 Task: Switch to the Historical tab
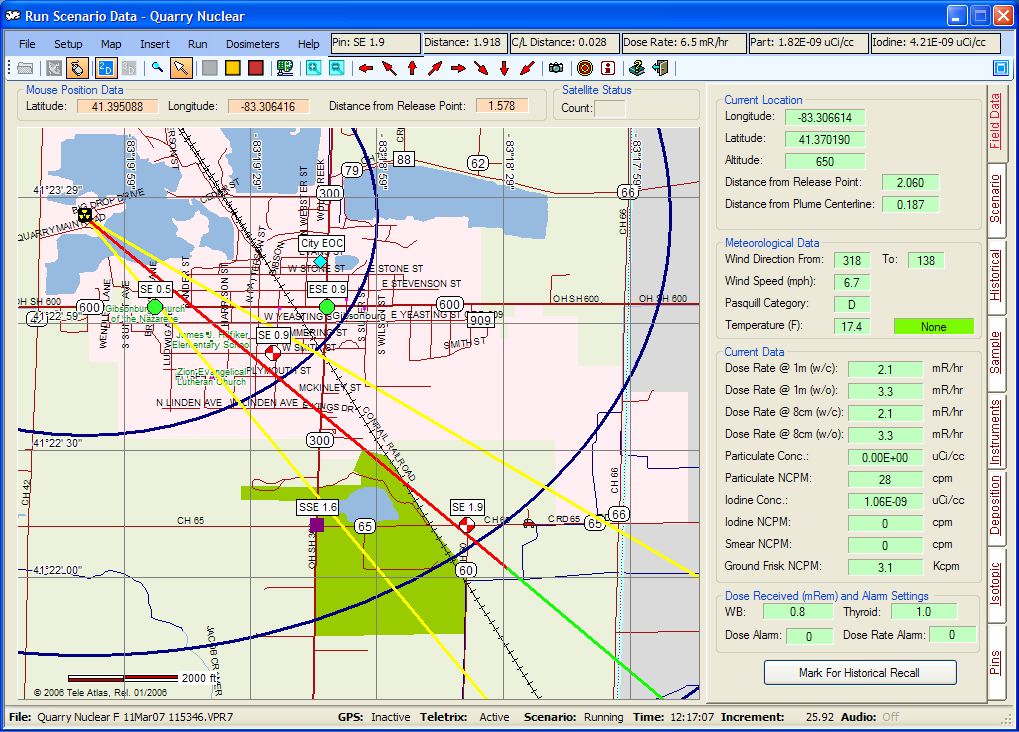[x=995, y=276]
